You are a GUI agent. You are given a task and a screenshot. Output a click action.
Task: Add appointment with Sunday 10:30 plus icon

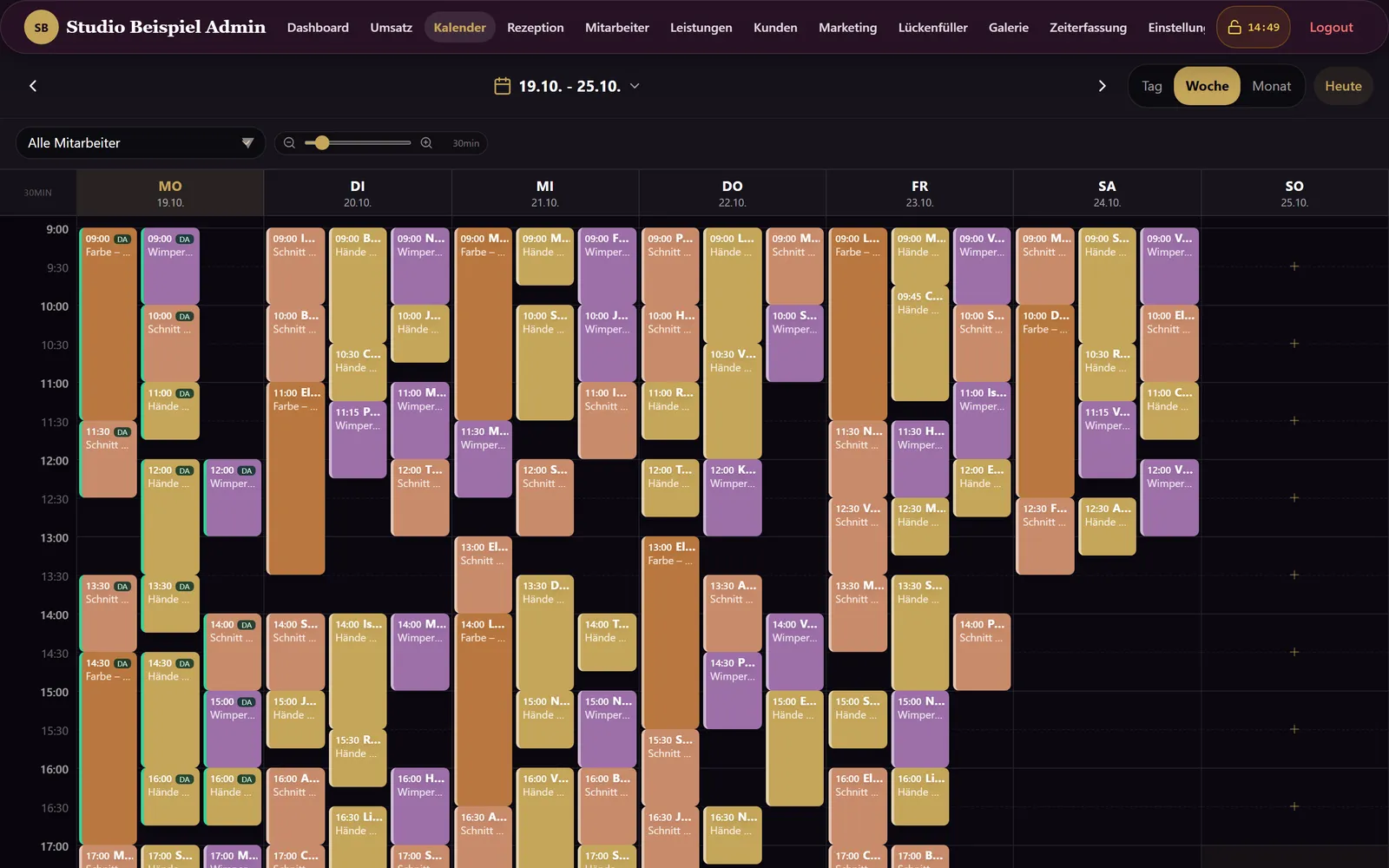tap(1294, 344)
